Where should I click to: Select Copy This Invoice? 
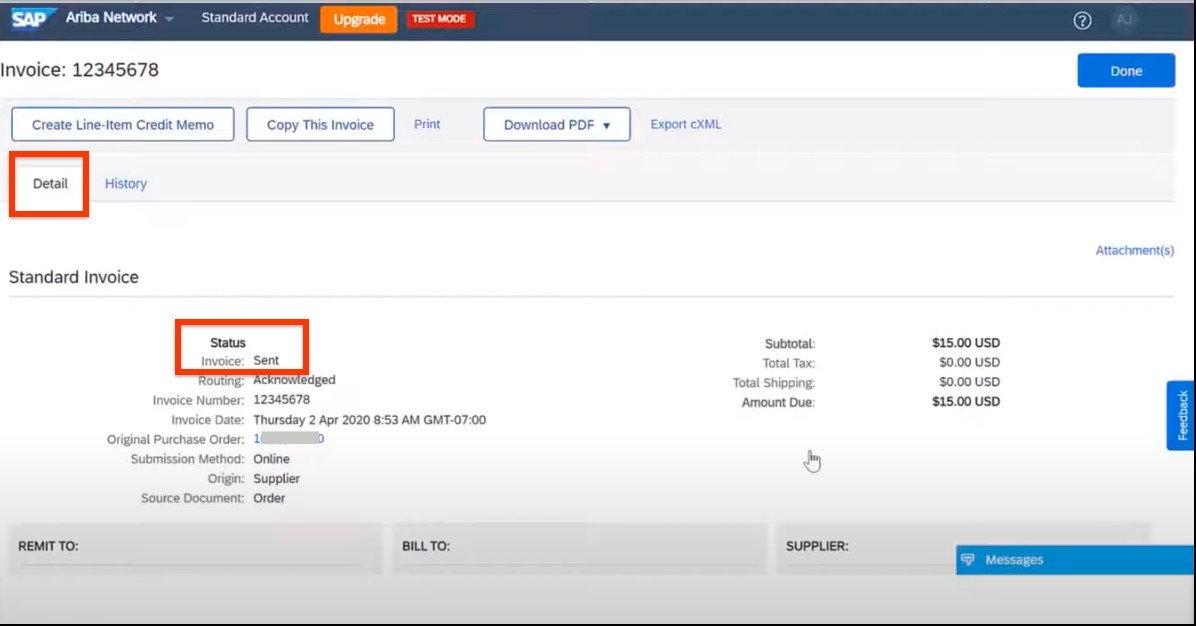click(320, 124)
